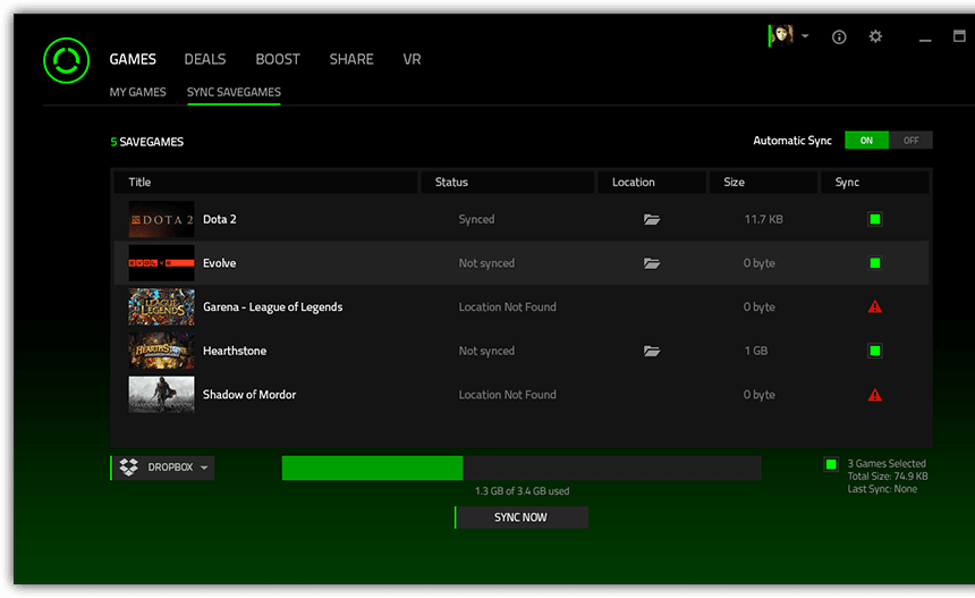The width and height of the screenshot is (975, 598).
Task: Open the BOOST section
Action: click(x=277, y=59)
